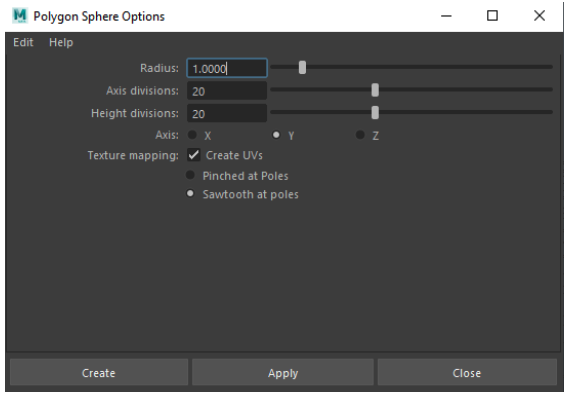
Task: Click the Height divisions value field
Action: pyautogui.click(x=227, y=113)
